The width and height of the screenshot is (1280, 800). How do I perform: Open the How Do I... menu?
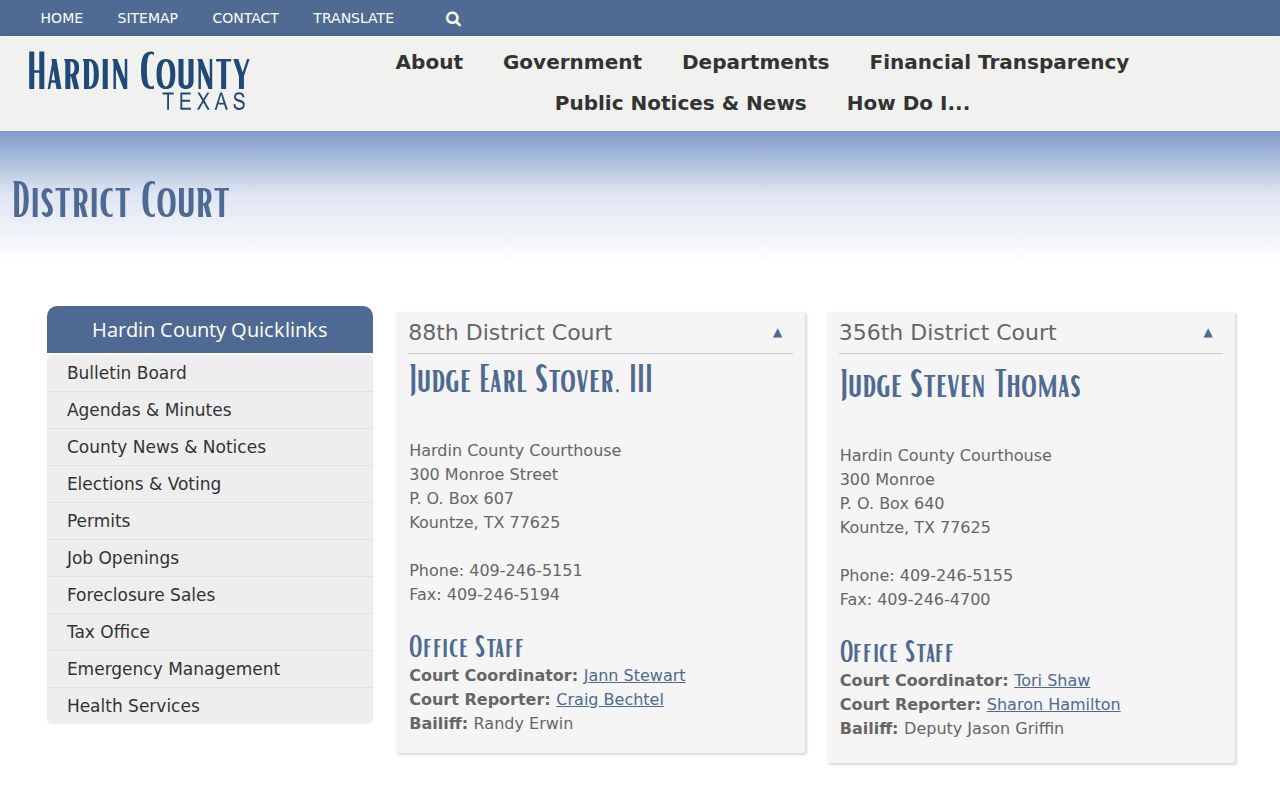(908, 103)
